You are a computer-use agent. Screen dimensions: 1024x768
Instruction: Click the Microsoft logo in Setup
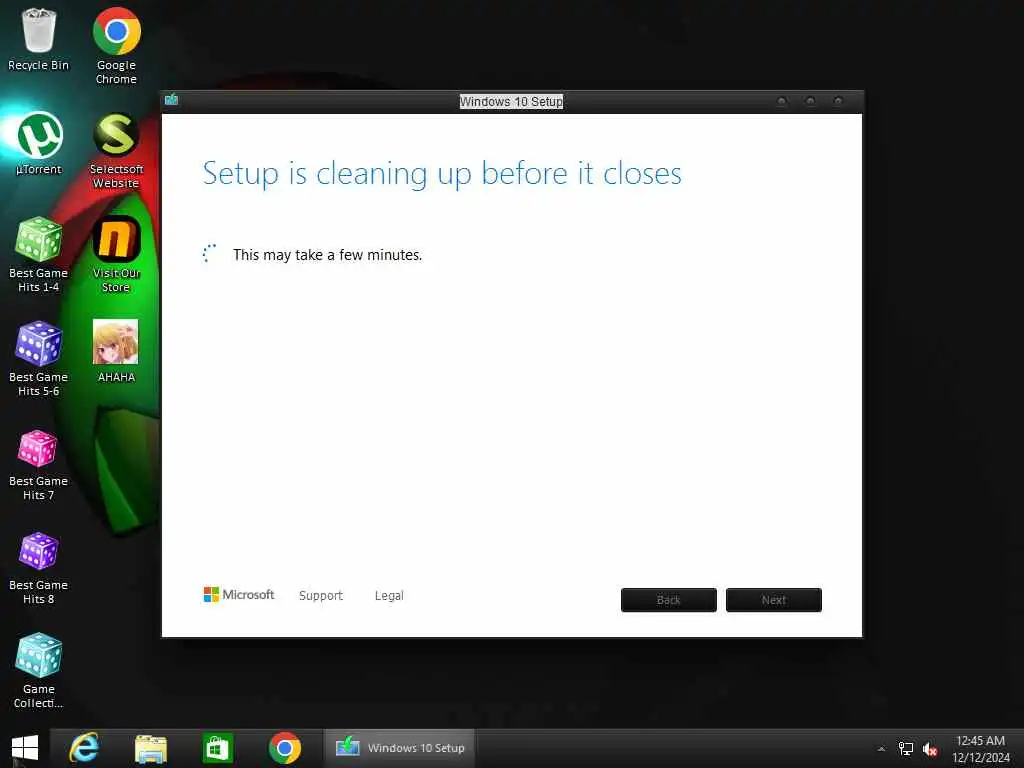pyautogui.click(x=239, y=594)
